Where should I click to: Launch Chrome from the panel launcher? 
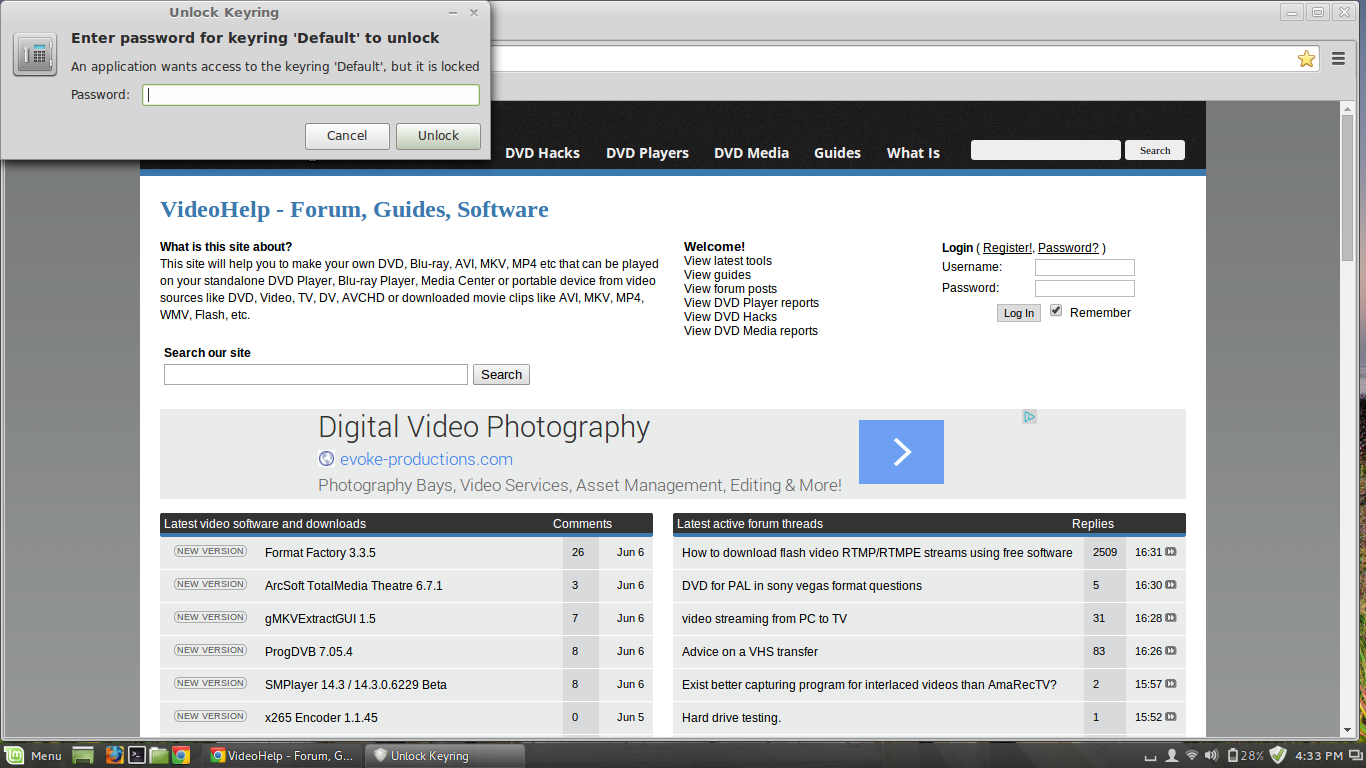click(181, 755)
